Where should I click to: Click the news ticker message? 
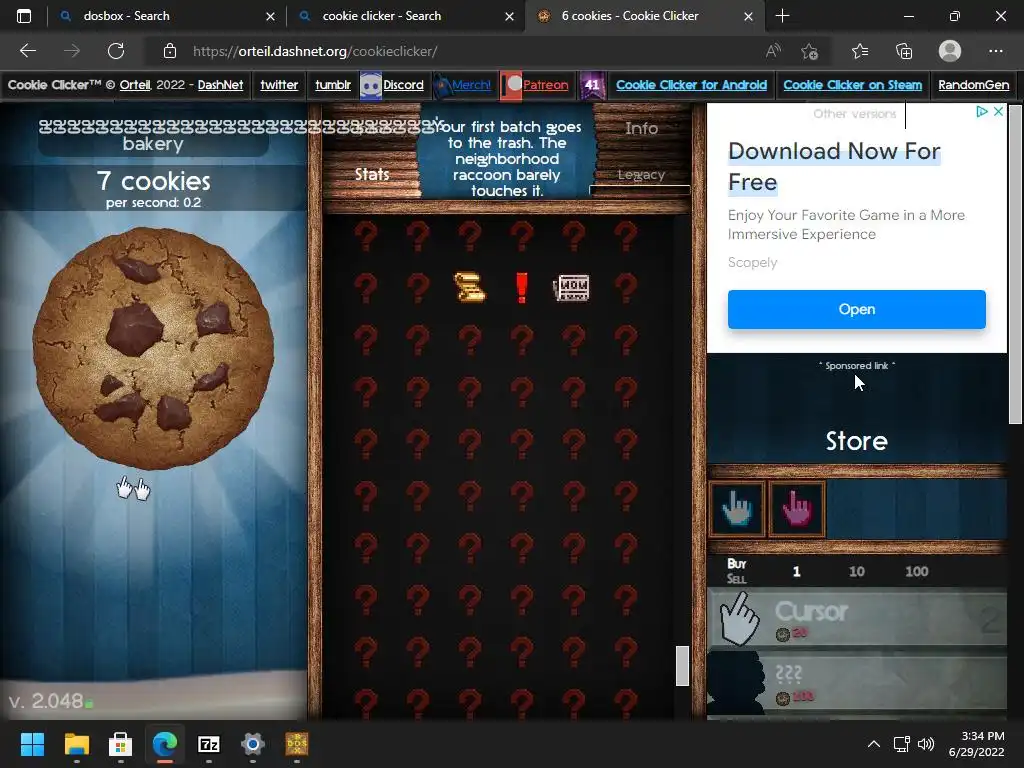(x=507, y=159)
